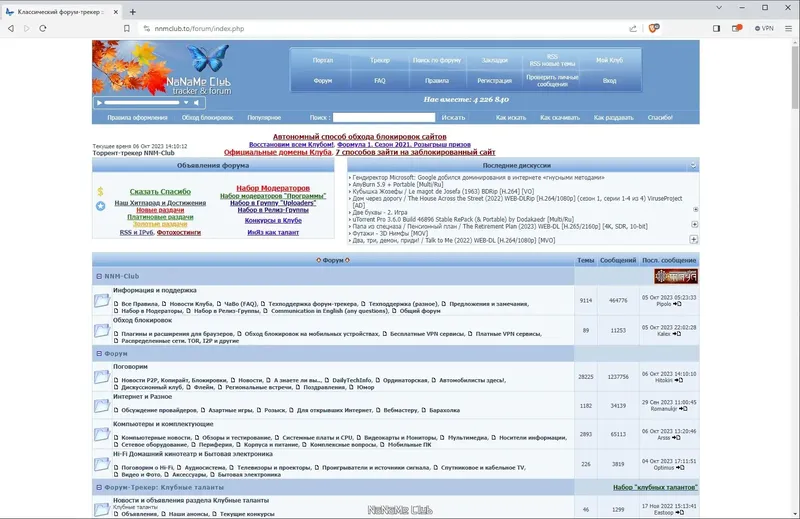The height and width of the screenshot is (519, 800).
Task: Open the Сказать Спасибо link
Action: (160, 191)
